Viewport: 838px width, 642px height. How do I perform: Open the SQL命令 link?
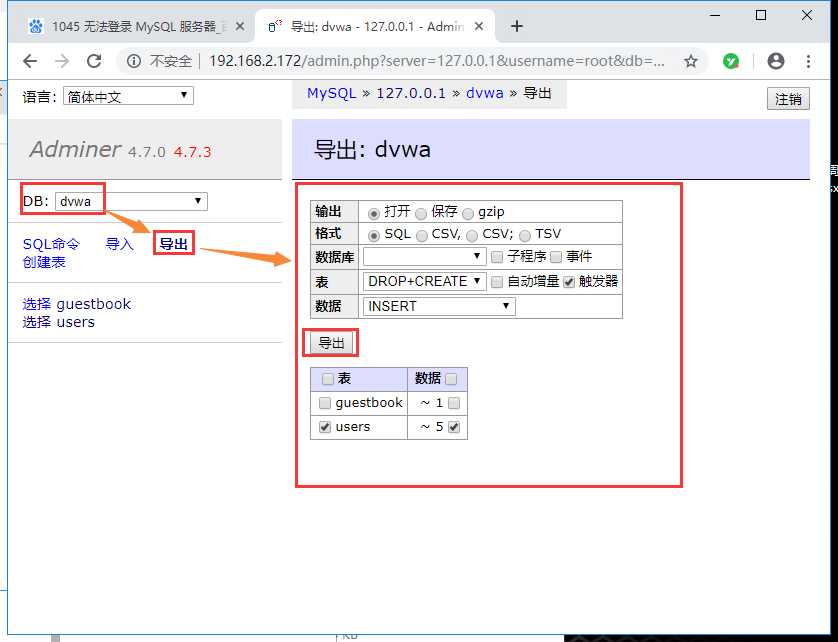[x=51, y=244]
